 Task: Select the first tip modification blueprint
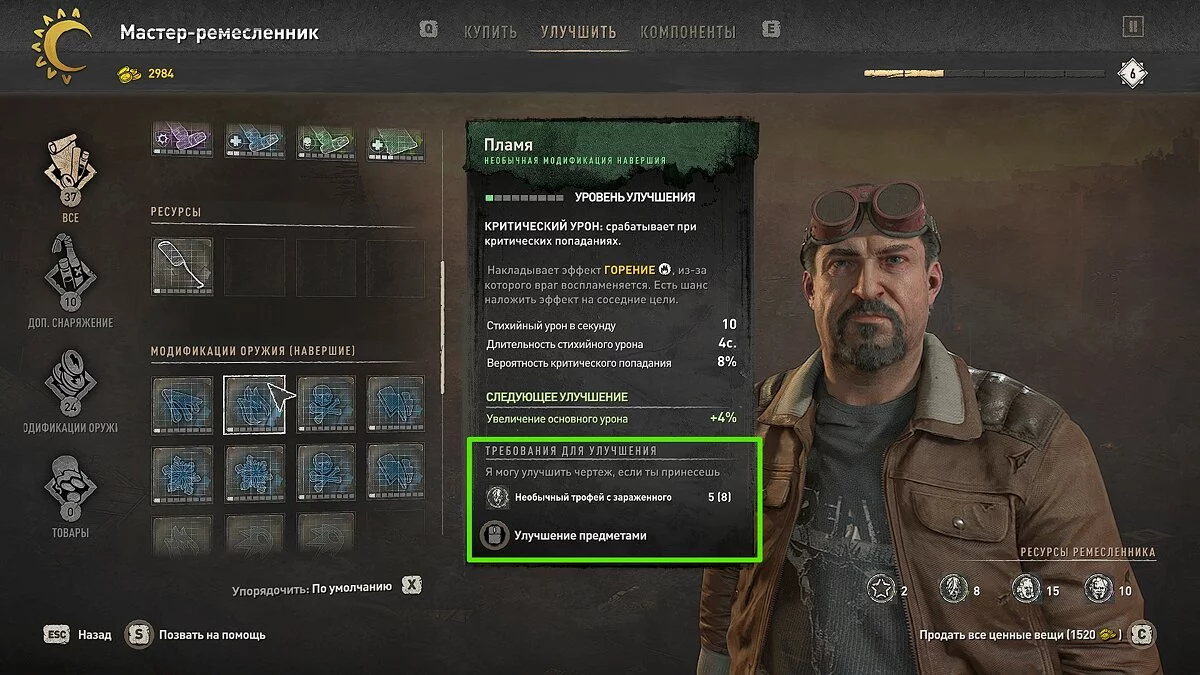pos(182,405)
